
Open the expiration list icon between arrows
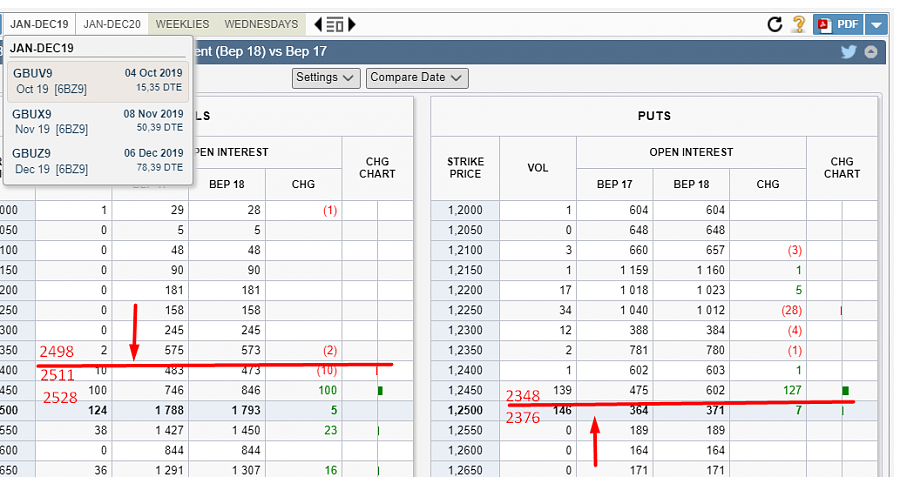click(x=335, y=24)
